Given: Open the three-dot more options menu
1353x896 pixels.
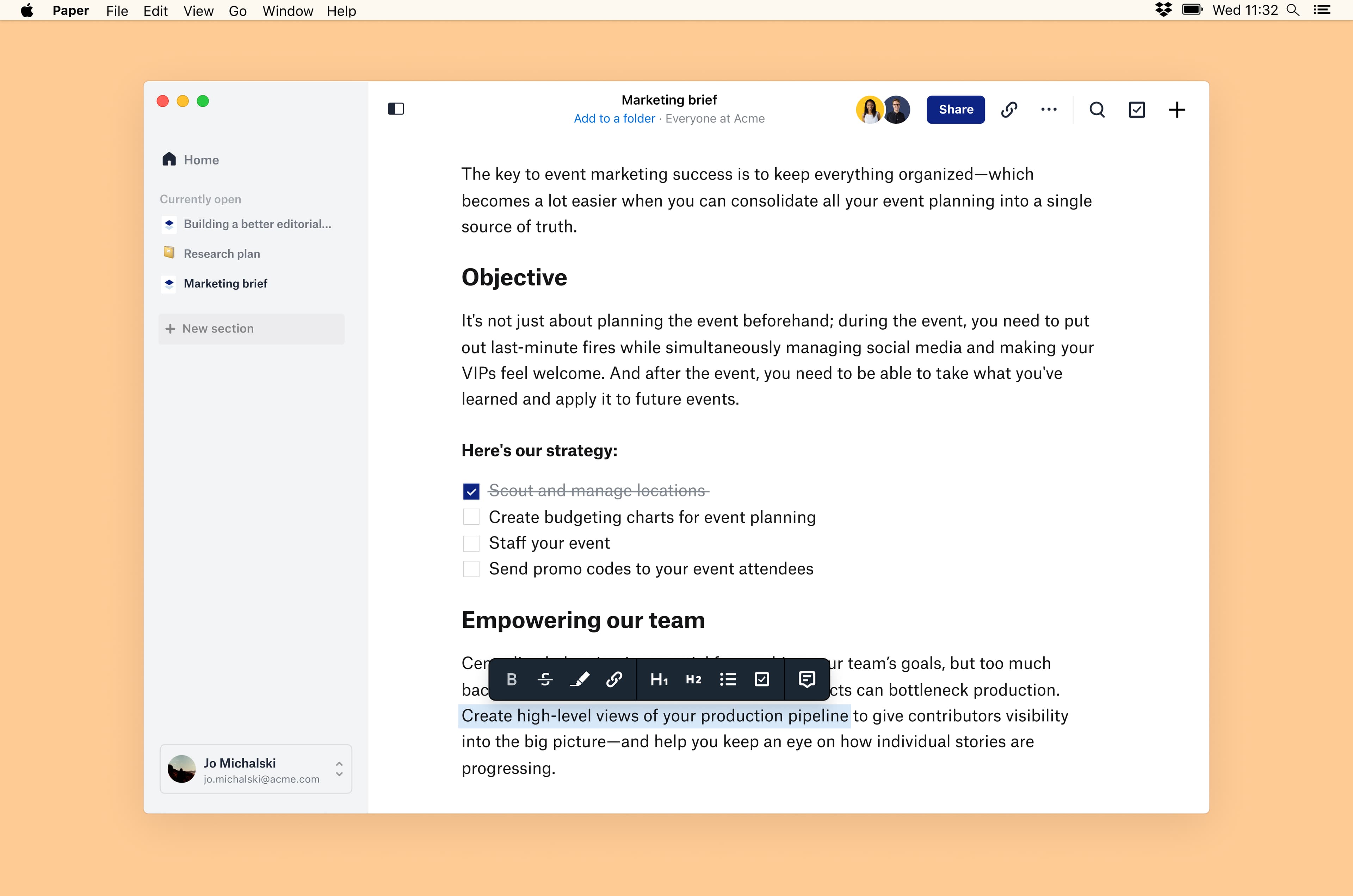Looking at the screenshot, I should pyautogui.click(x=1048, y=109).
